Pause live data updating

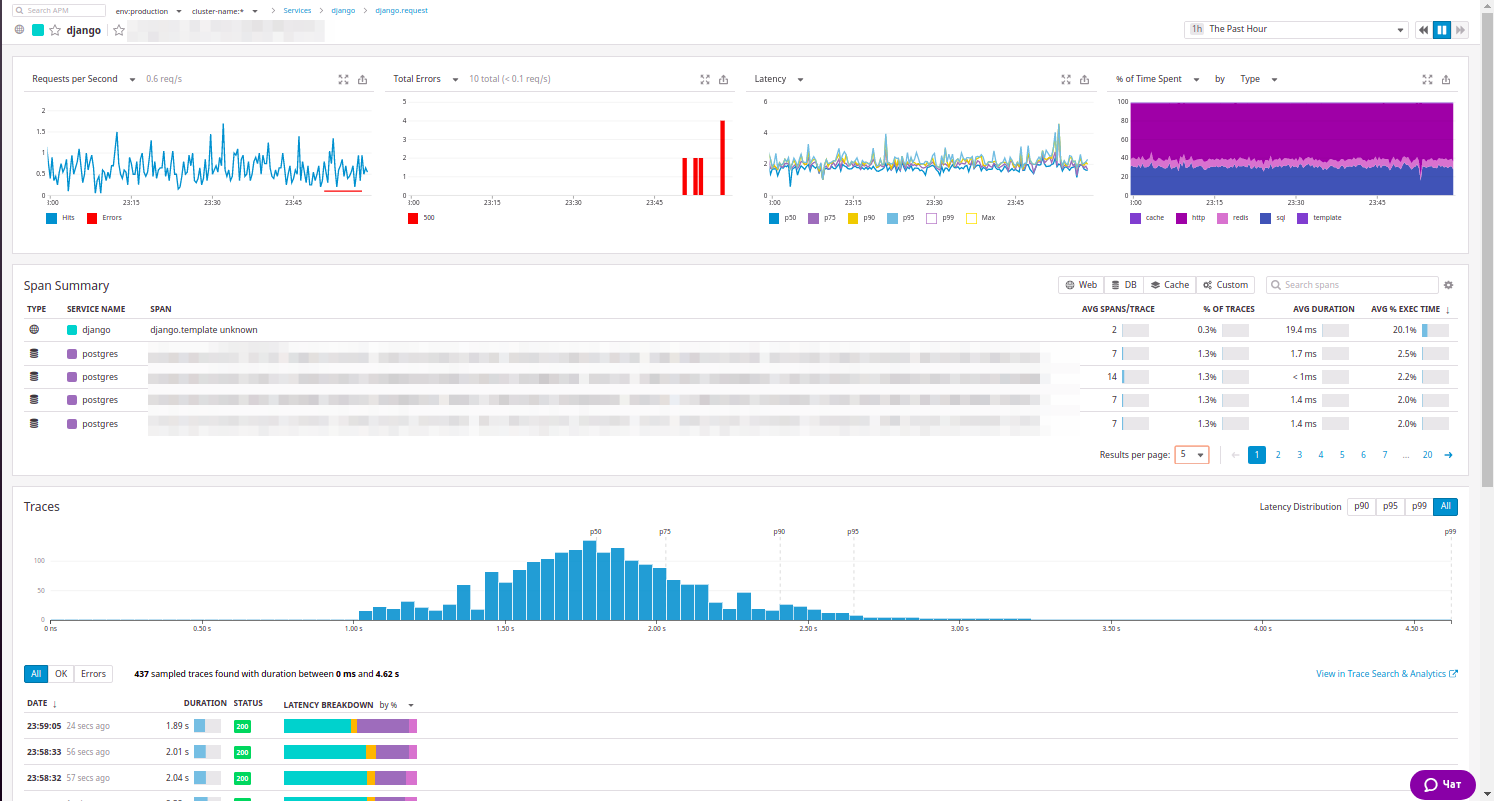click(x=1441, y=29)
